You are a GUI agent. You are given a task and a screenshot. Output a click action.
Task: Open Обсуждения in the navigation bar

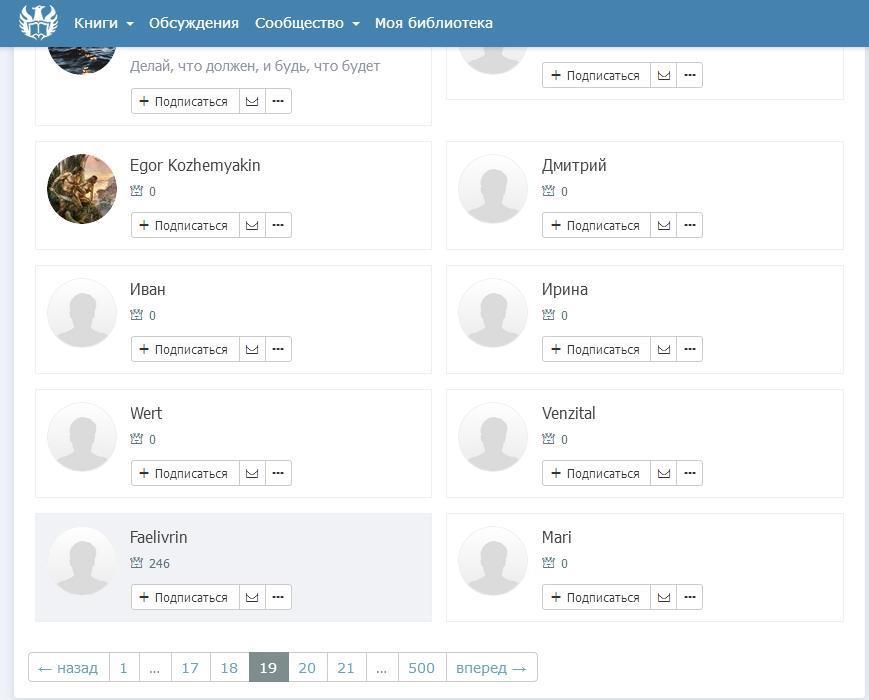[x=194, y=23]
